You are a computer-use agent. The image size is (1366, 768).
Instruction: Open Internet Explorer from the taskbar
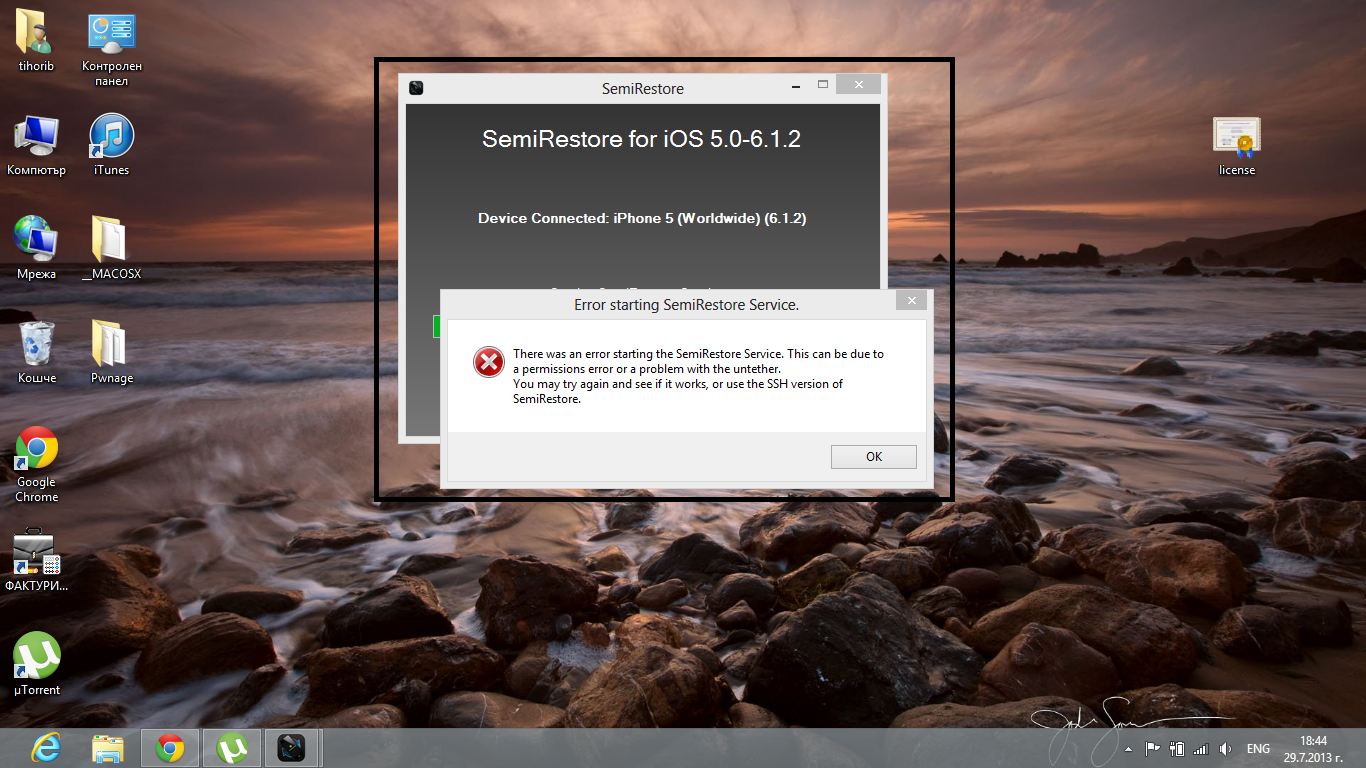tap(46, 748)
